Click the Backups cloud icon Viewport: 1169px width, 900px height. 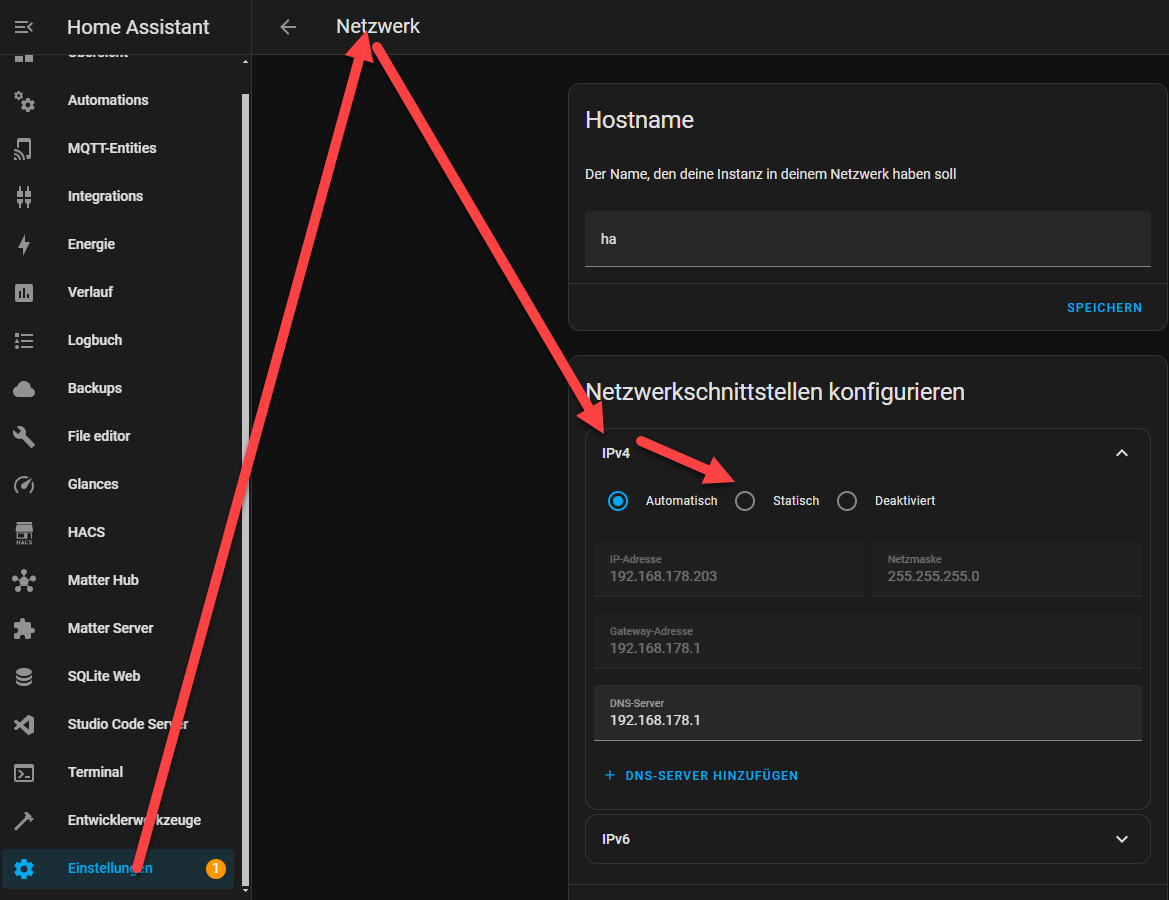(x=24, y=388)
